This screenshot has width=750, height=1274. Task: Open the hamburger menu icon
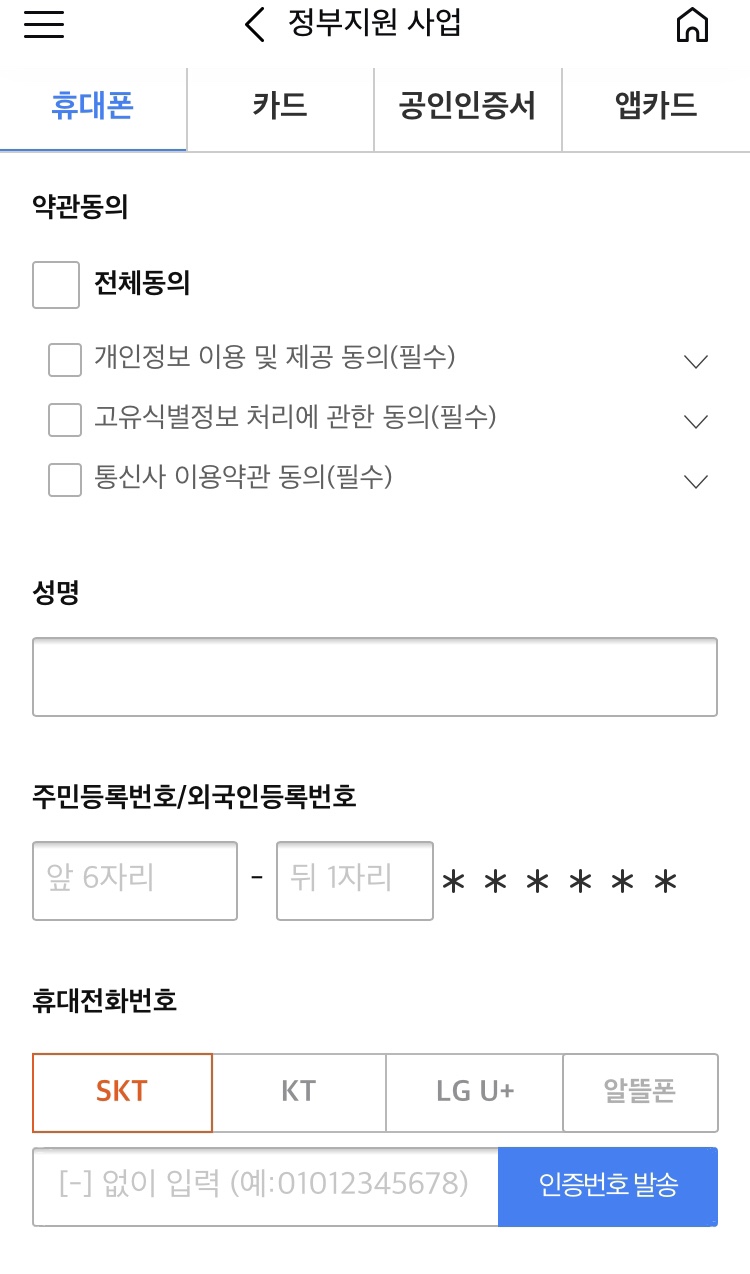(x=44, y=25)
